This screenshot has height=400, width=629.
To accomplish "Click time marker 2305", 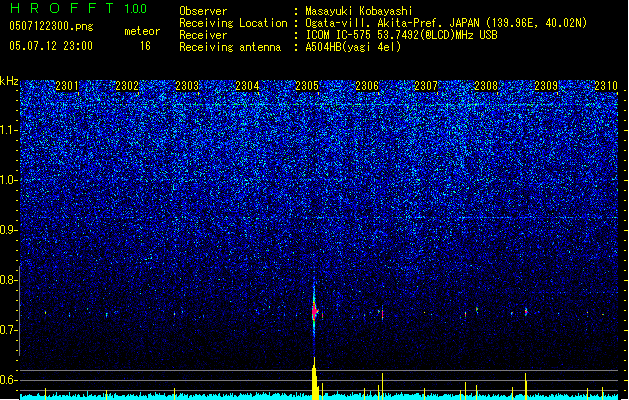I will [x=307, y=86].
